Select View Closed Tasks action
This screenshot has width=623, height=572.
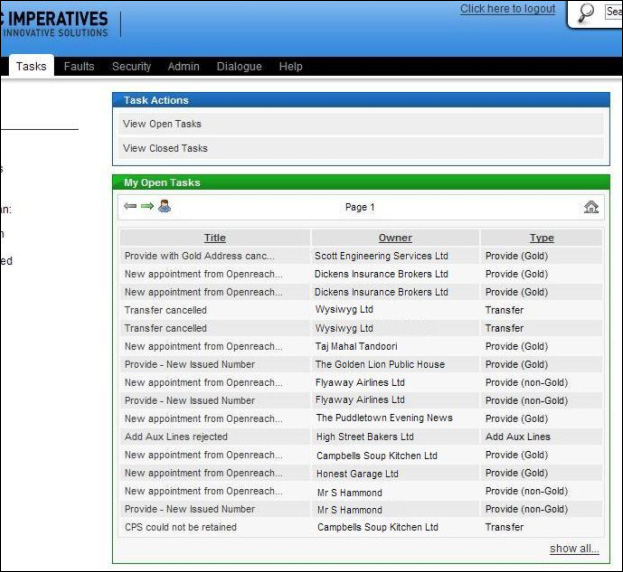tap(165, 148)
